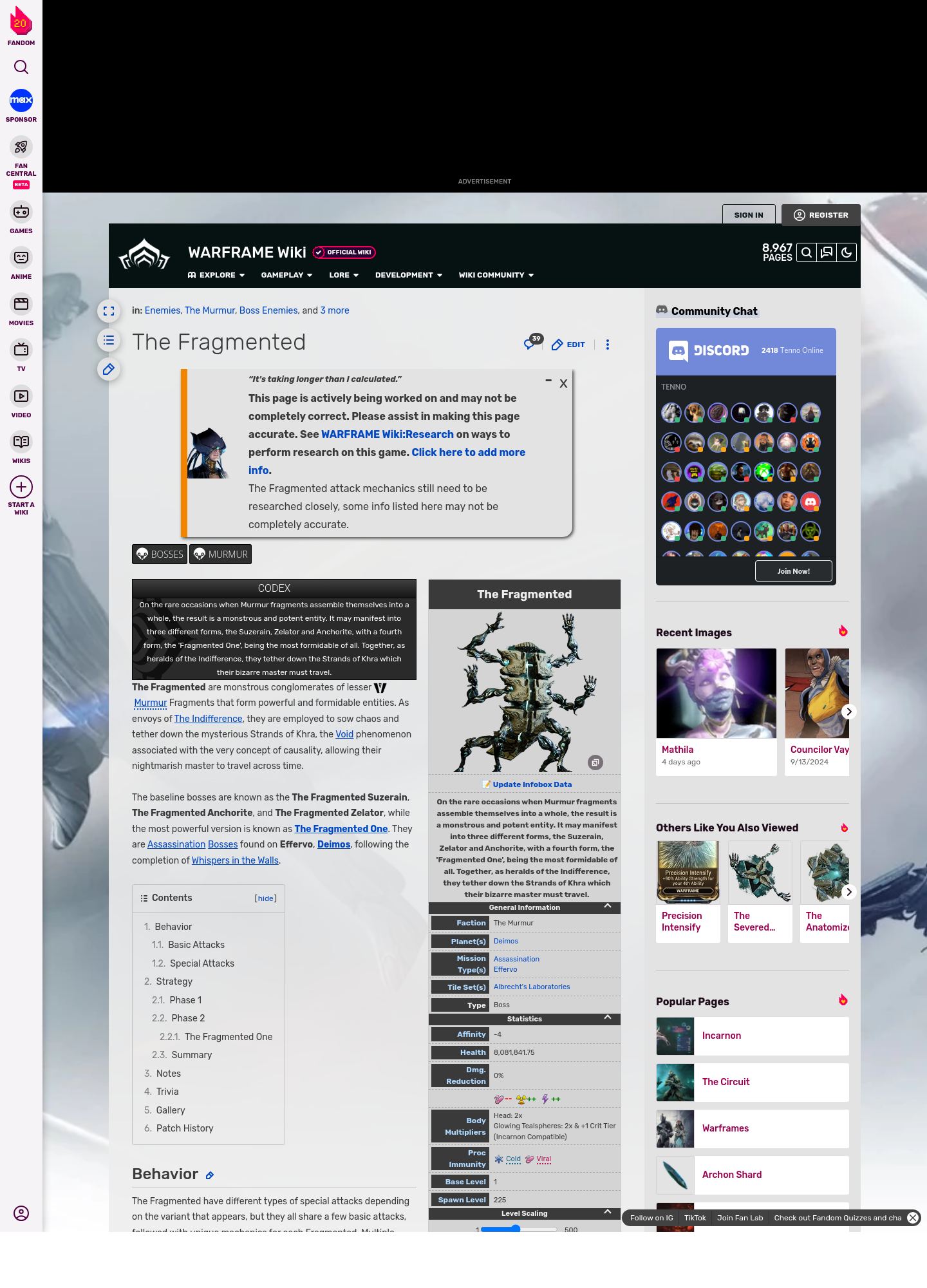Click the SIGN IN button

[749, 215]
